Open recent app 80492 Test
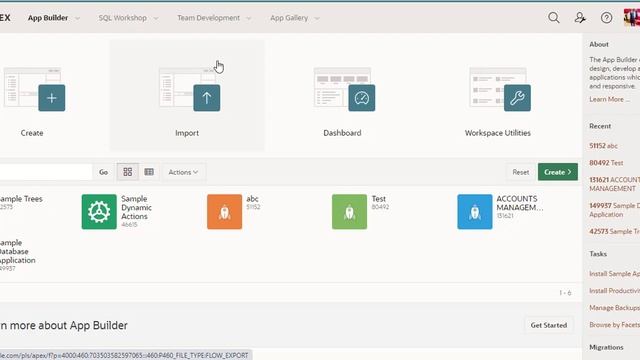This screenshot has width=640, height=360. click(x=606, y=163)
